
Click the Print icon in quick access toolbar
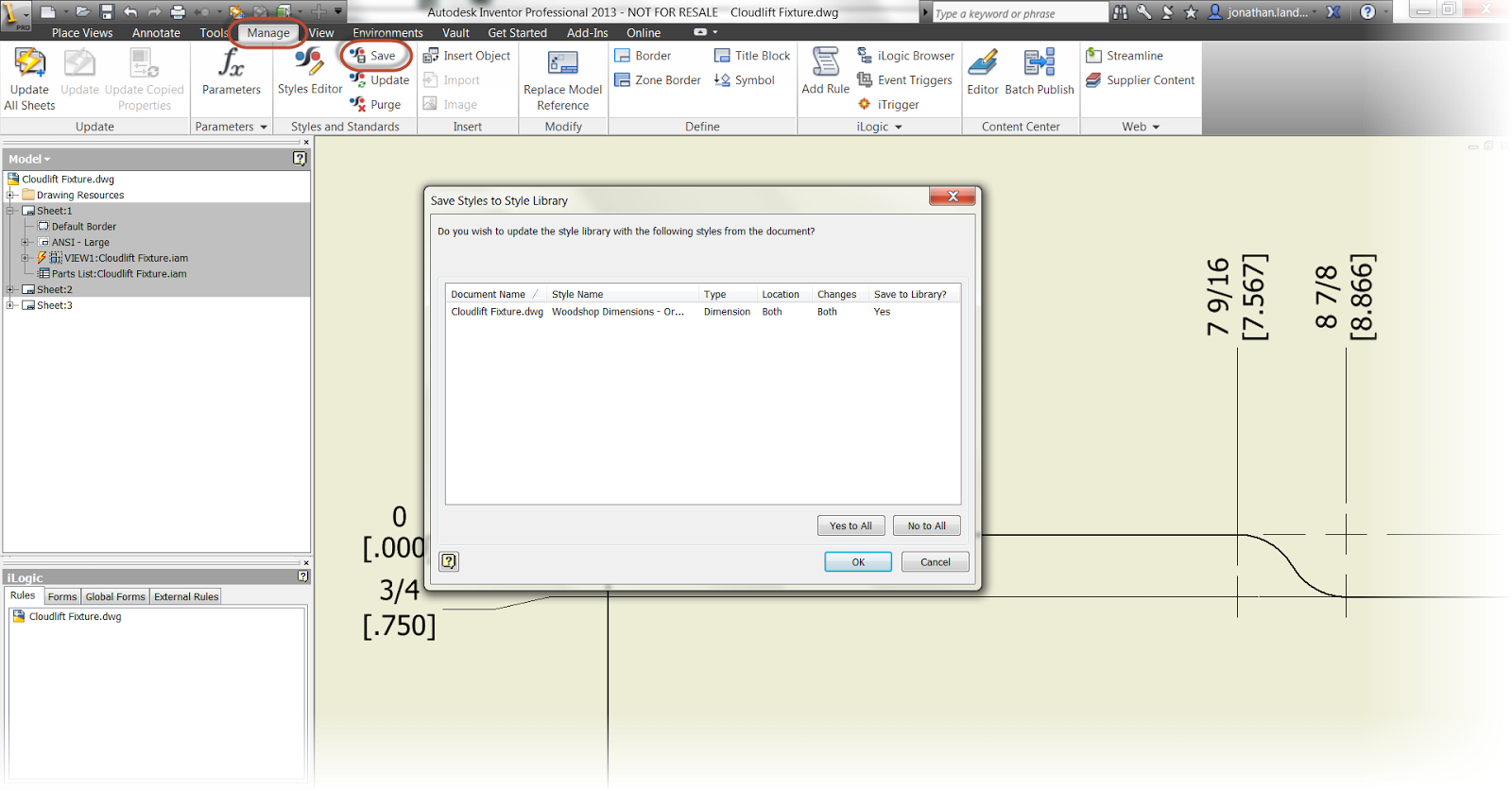(178, 12)
